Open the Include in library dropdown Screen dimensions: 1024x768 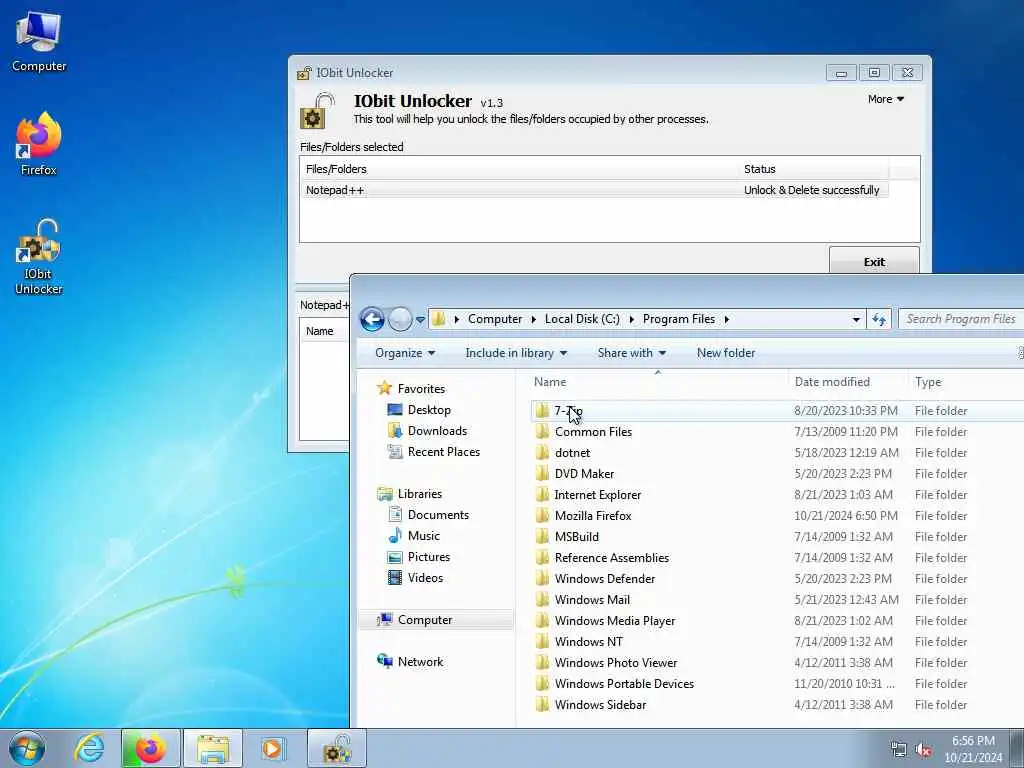coord(516,353)
